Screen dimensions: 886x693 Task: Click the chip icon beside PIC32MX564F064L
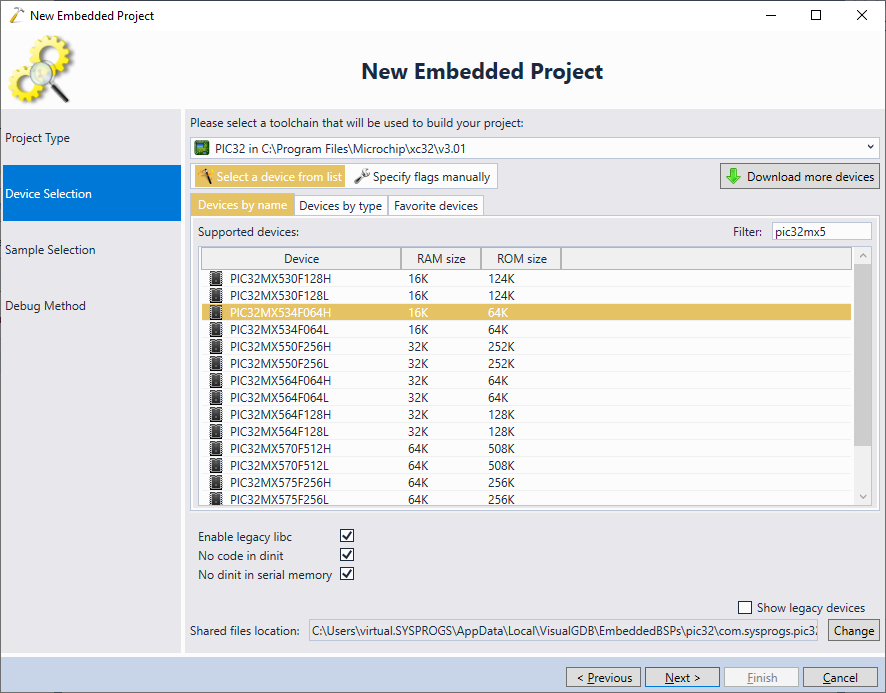click(216, 397)
